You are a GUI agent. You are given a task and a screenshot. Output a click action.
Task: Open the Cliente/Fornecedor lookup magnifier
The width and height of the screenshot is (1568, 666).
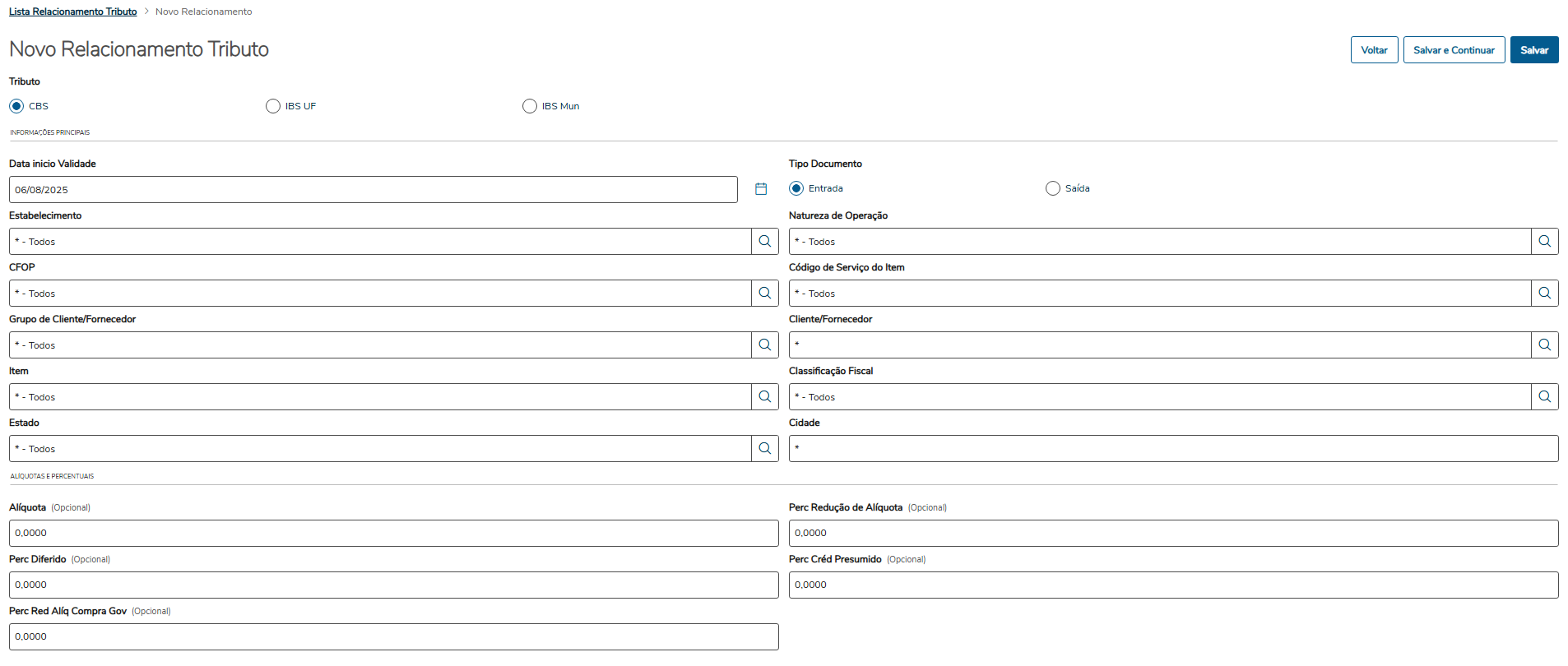tap(1544, 345)
